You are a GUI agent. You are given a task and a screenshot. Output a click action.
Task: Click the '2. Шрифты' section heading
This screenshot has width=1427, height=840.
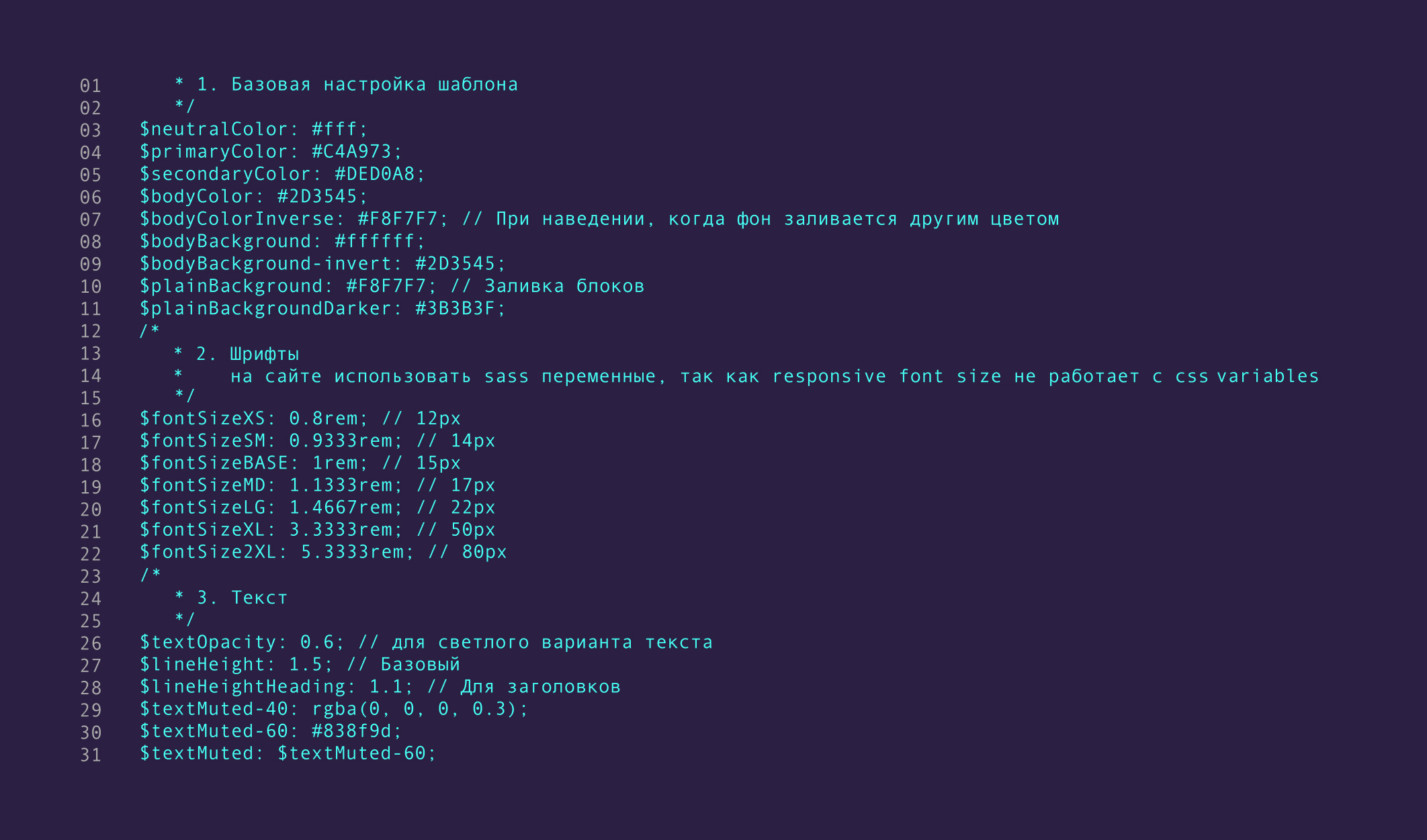pos(247,354)
